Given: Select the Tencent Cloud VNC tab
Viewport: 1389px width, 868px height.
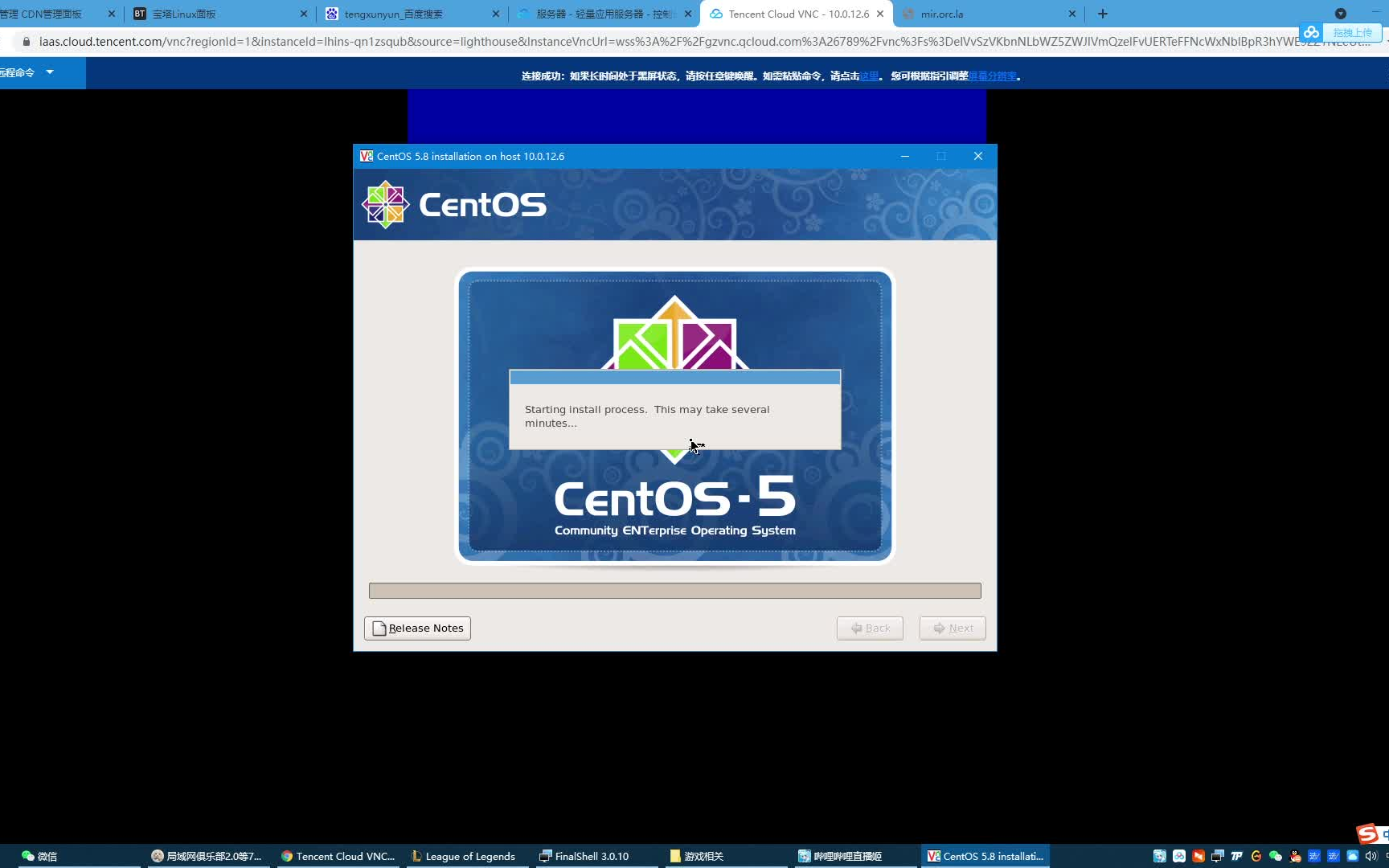Looking at the screenshot, I should tap(796, 14).
